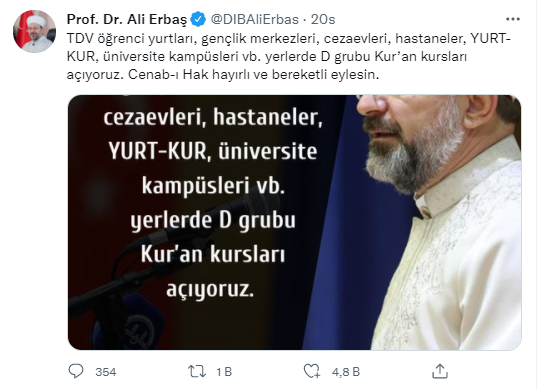View the 354 replies count
Viewport: 537px width, 390px height.
click(106, 372)
